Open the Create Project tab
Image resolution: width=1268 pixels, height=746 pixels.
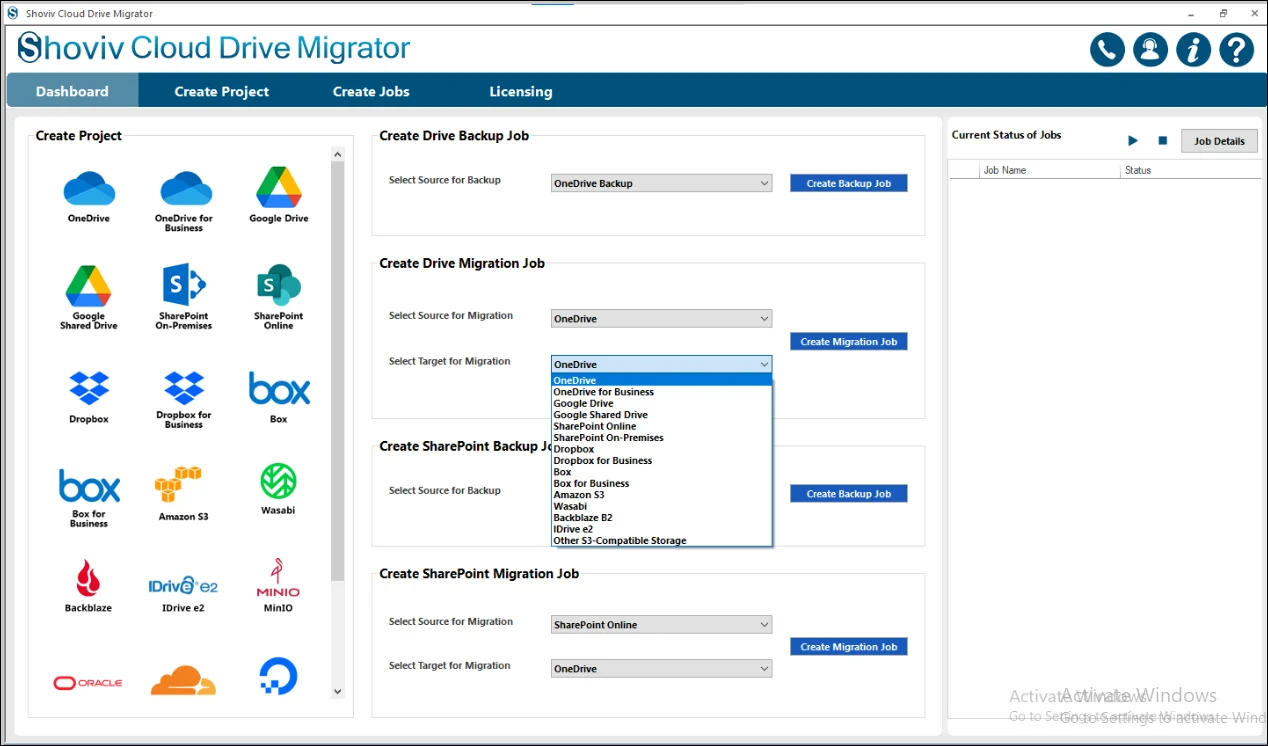click(222, 91)
